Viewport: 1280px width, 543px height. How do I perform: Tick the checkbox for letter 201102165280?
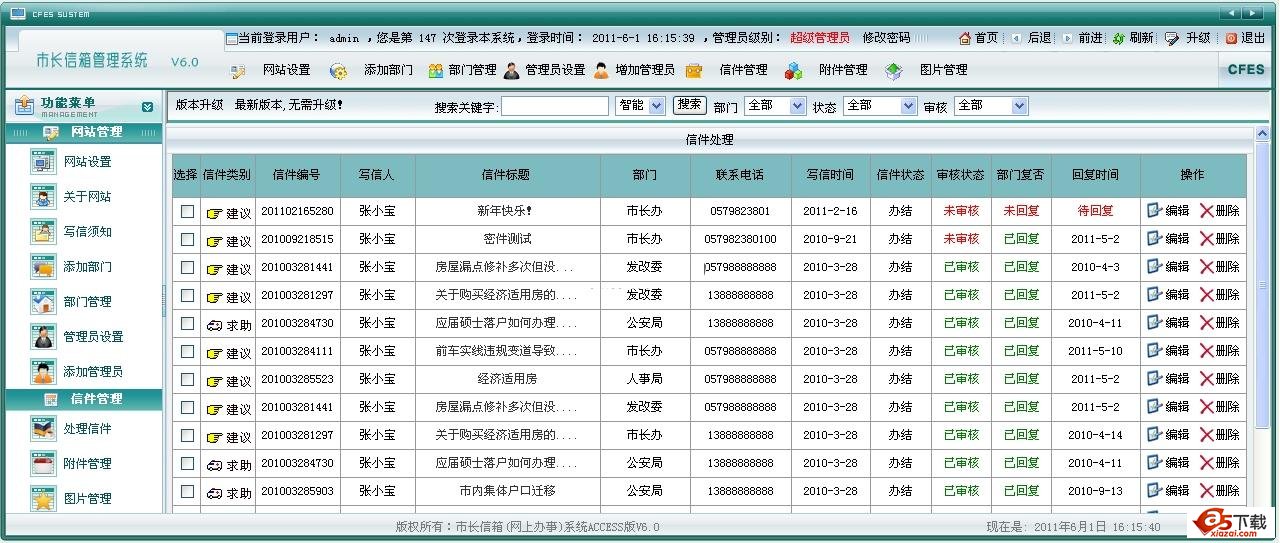tap(187, 212)
